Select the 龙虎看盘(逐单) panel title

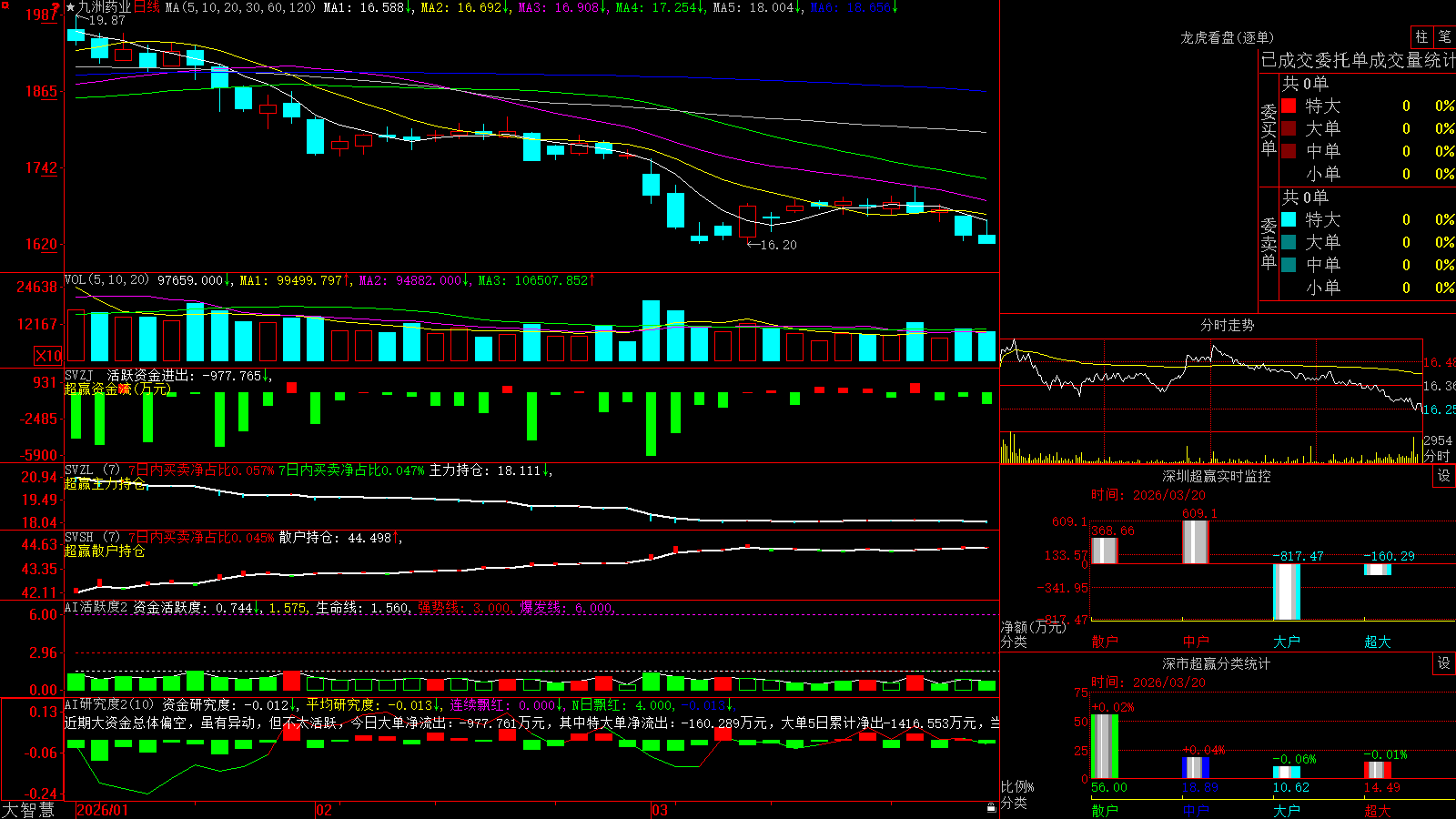1227,37
